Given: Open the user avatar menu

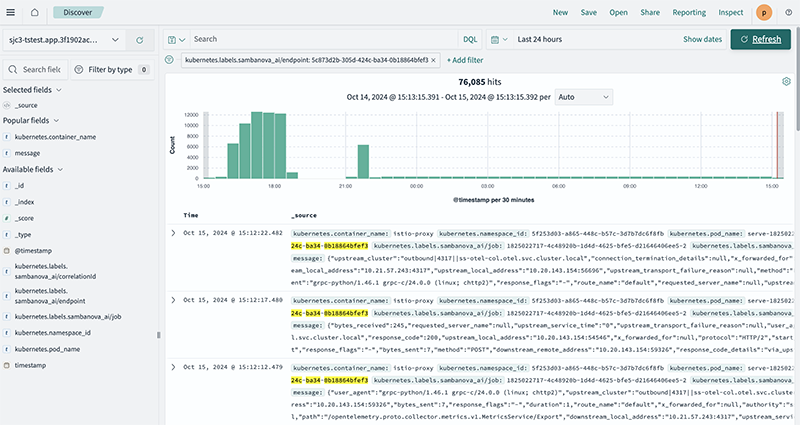Looking at the screenshot, I should [765, 13].
